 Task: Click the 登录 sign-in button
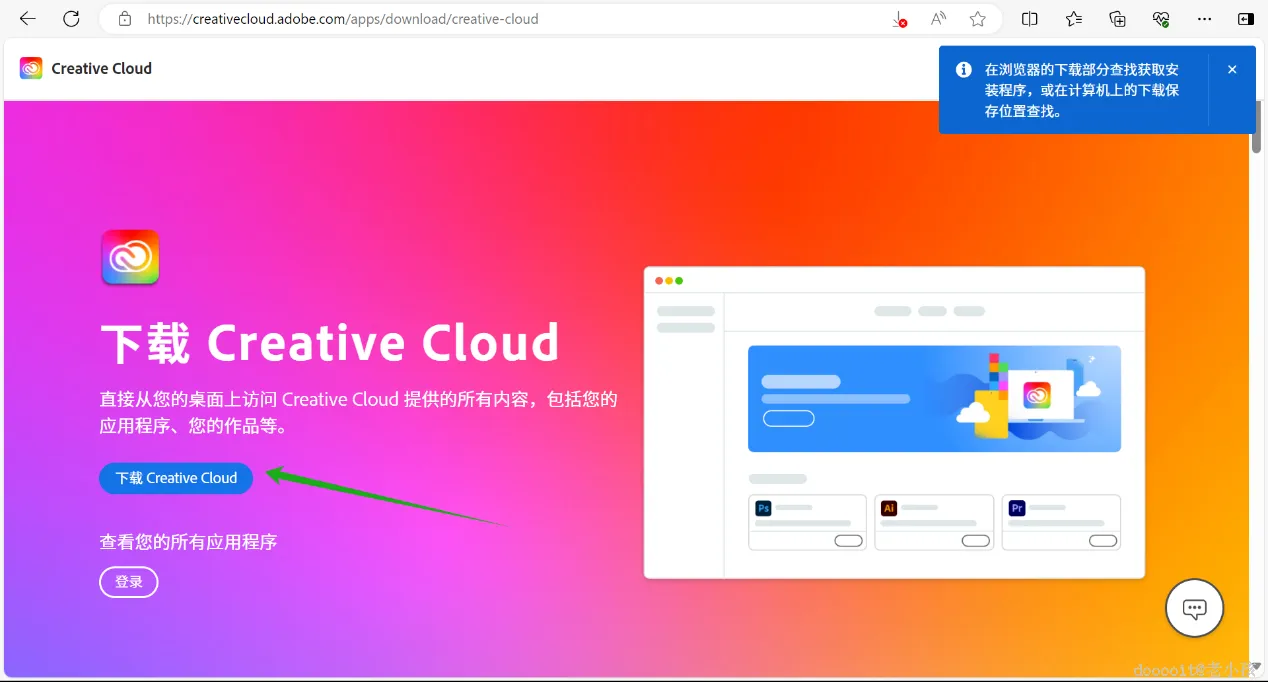pyautogui.click(x=129, y=582)
